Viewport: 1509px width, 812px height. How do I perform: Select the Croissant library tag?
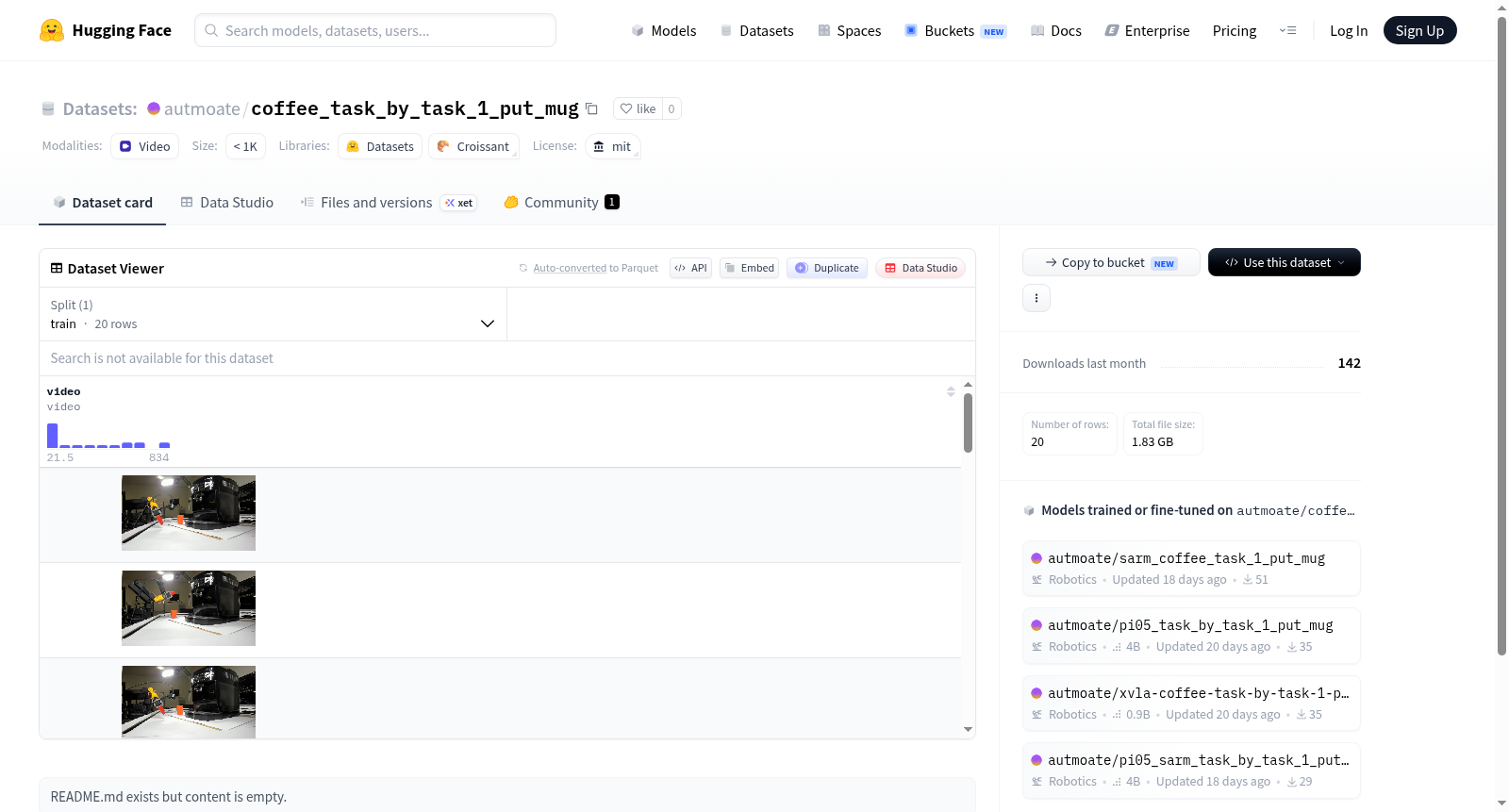pyautogui.click(x=473, y=146)
